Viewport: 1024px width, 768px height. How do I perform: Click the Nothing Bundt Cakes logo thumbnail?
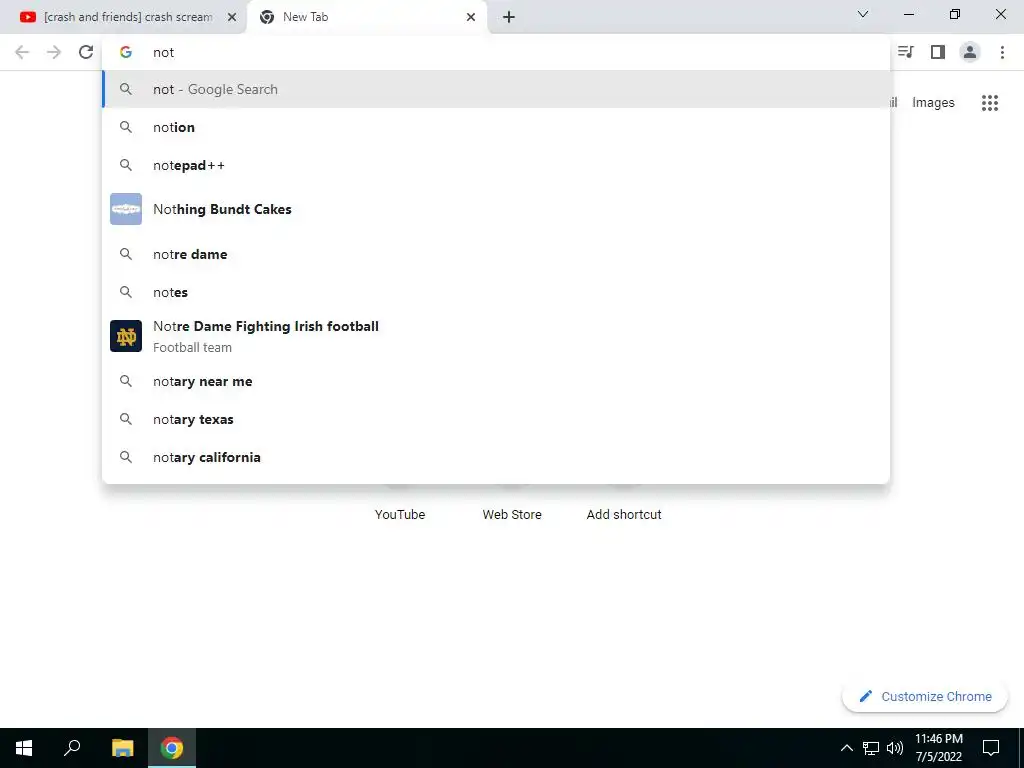(126, 209)
